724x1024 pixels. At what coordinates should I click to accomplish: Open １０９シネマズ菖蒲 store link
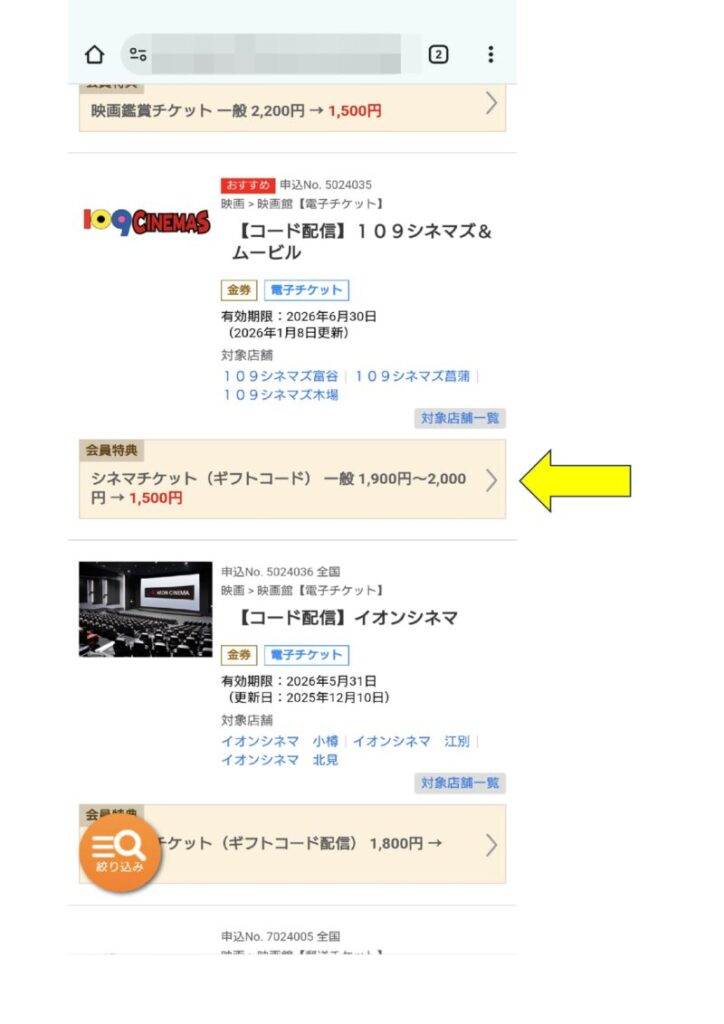[x=412, y=376]
